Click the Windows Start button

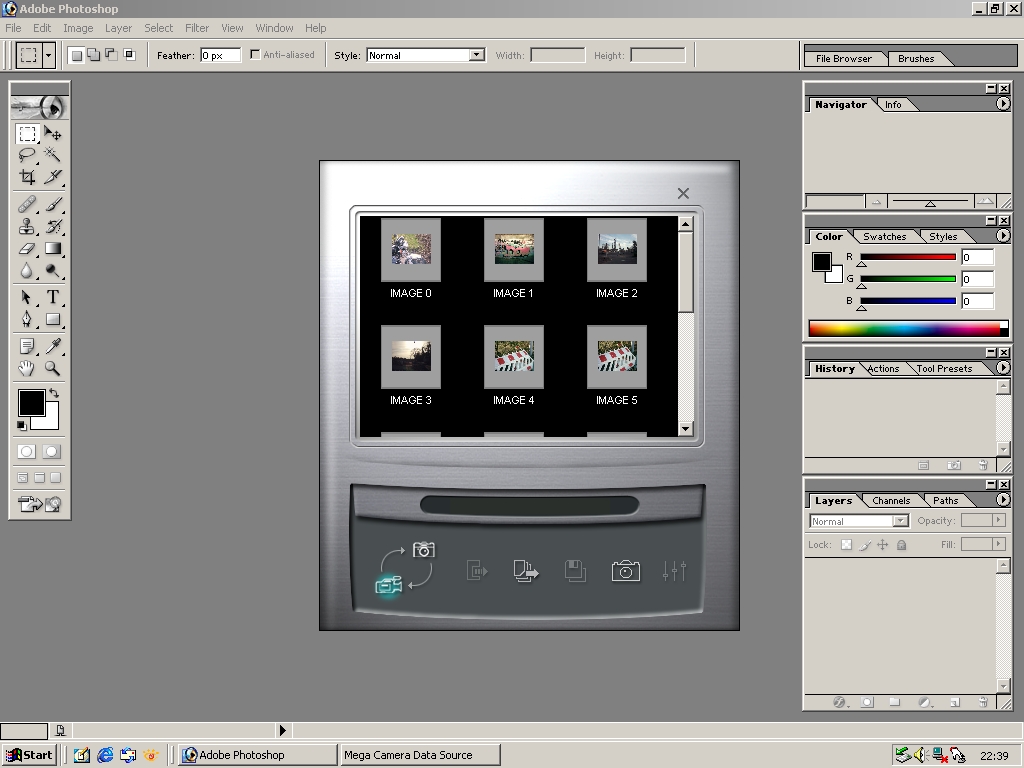click(29, 755)
